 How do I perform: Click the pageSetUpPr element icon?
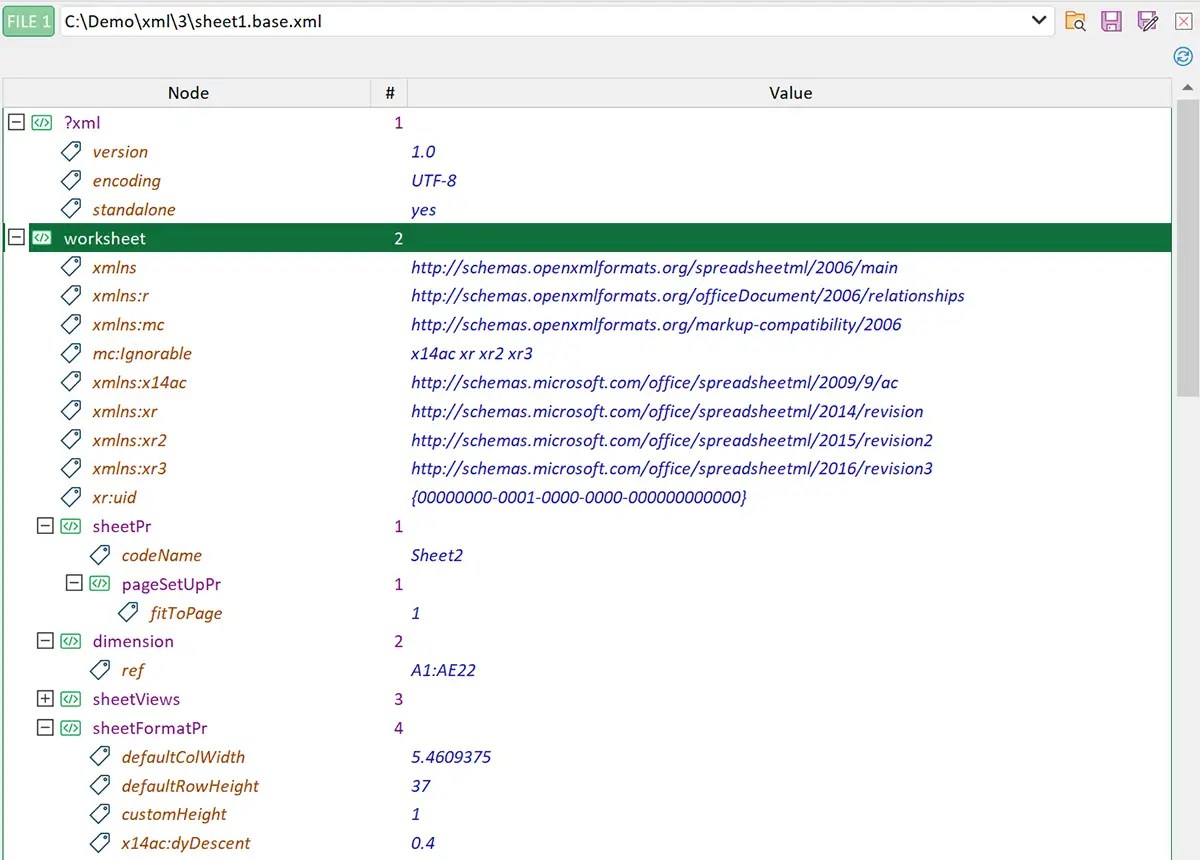pos(99,584)
